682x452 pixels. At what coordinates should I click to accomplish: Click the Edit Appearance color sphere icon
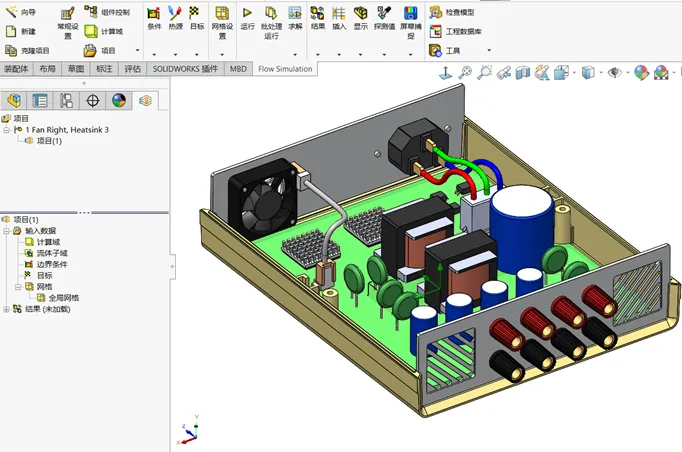click(641, 73)
